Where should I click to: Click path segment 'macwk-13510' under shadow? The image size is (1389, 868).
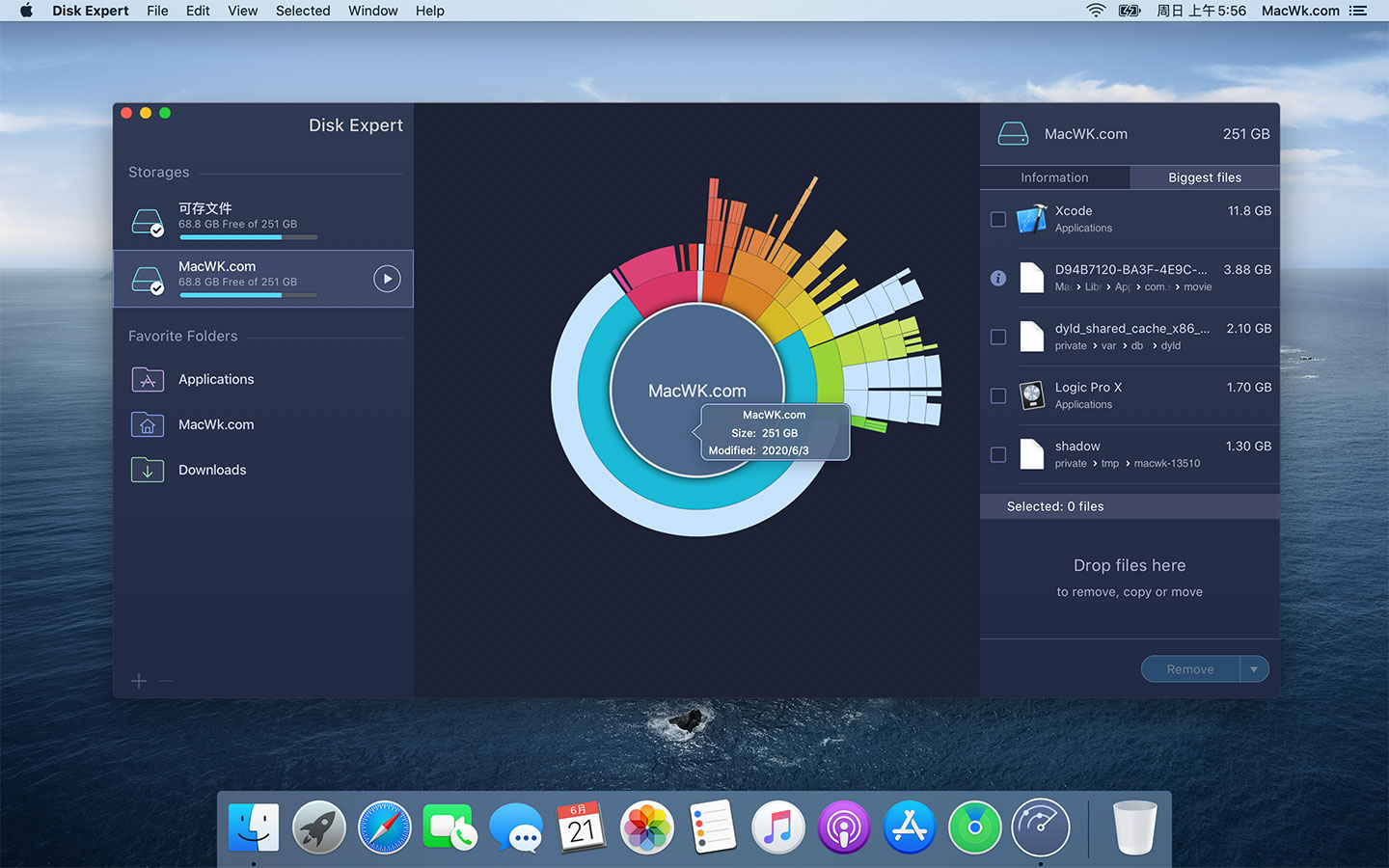(1167, 463)
